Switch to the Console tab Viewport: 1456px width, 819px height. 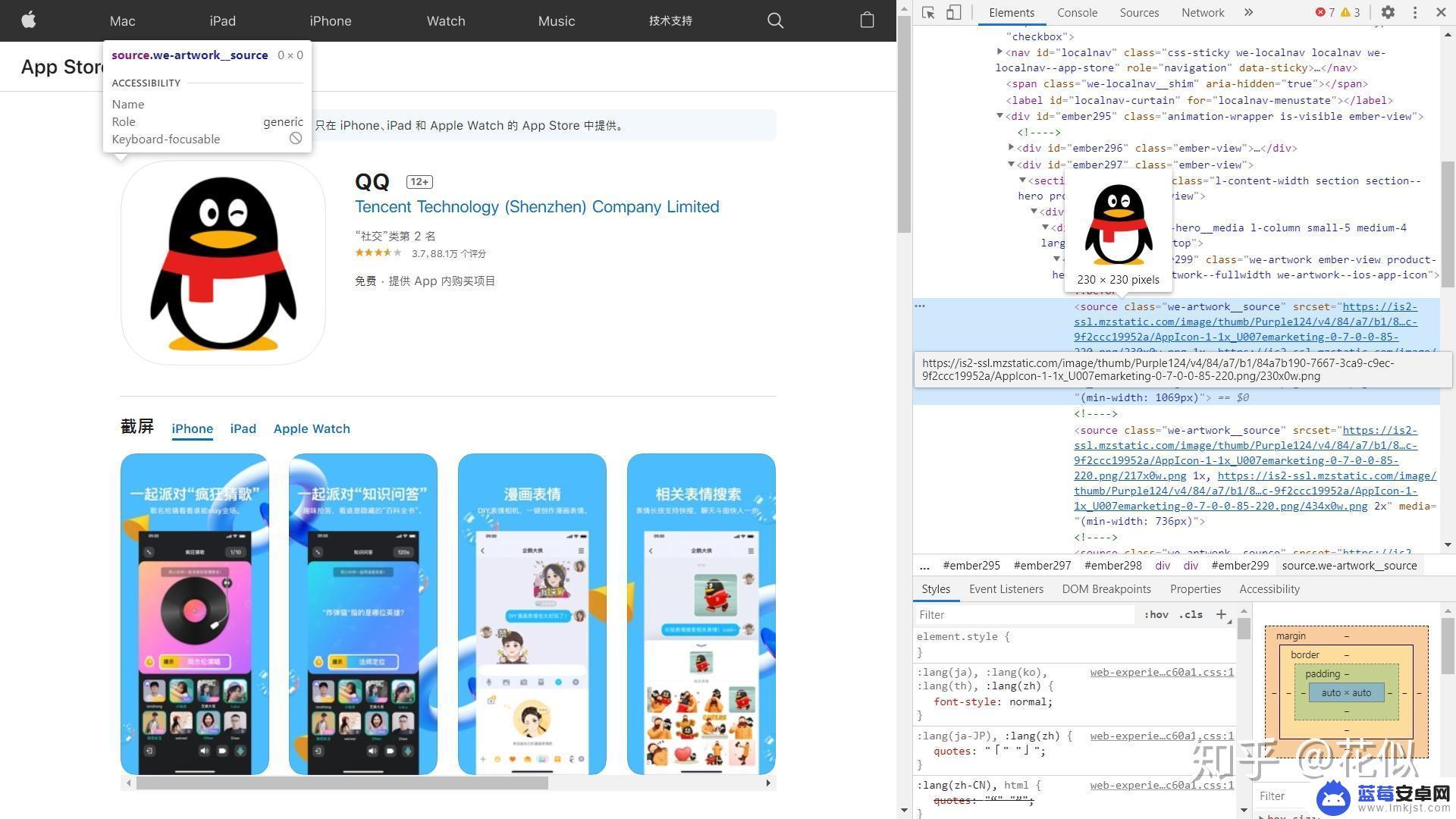[x=1077, y=12]
